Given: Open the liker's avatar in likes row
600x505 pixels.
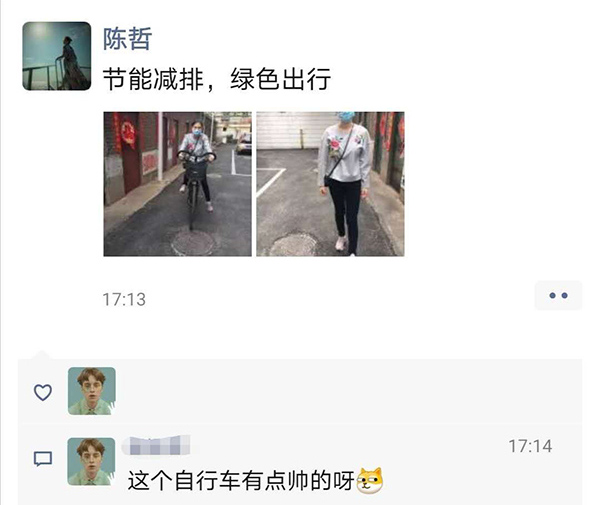Looking at the screenshot, I should (92, 391).
